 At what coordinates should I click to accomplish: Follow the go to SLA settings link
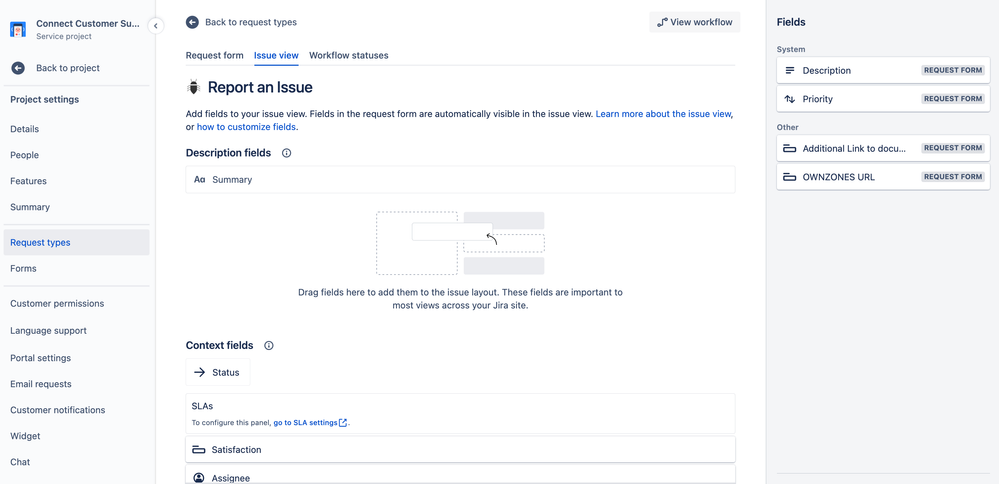[305, 423]
